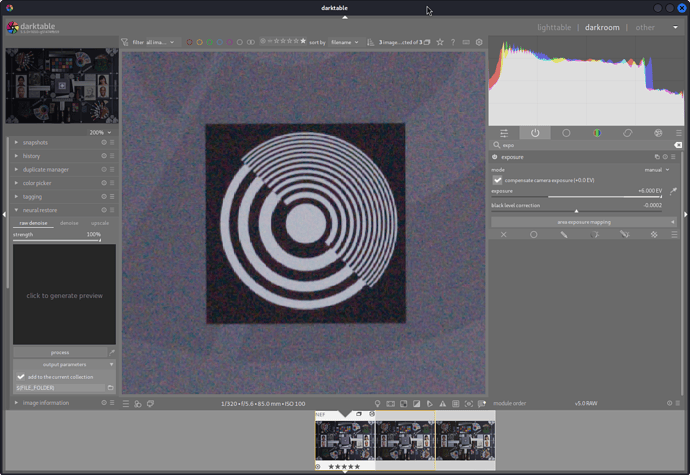Toggle add to the current collection checkbox
The image size is (690, 475).
(21, 377)
